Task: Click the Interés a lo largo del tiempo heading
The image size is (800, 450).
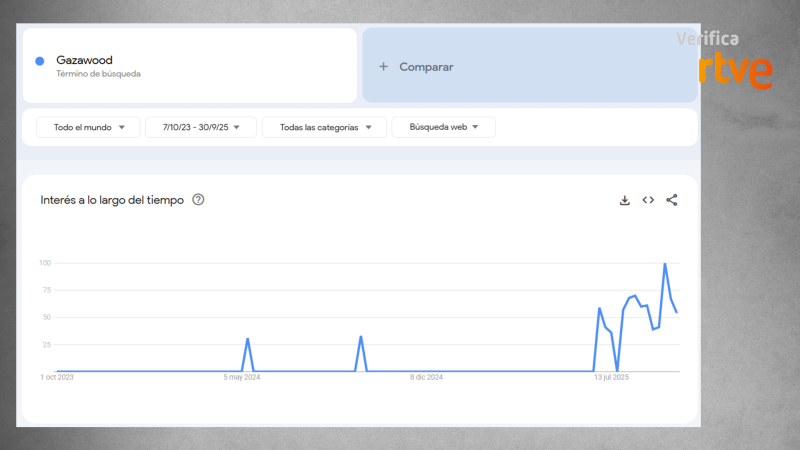Action: pyautogui.click(x=112, y=200)
